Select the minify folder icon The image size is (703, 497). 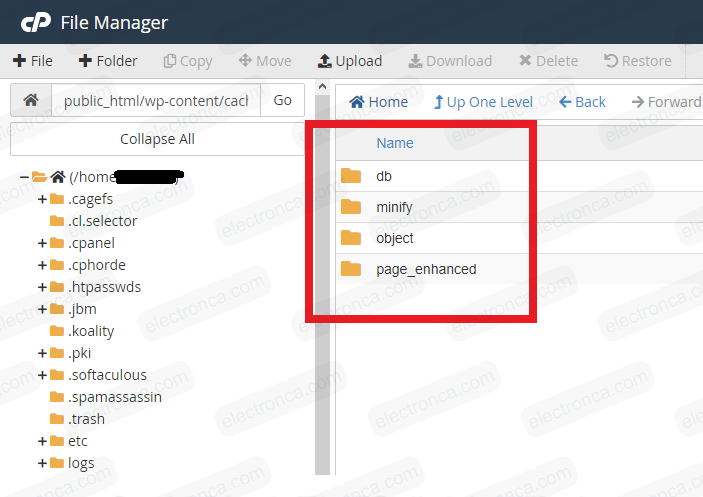351,207
